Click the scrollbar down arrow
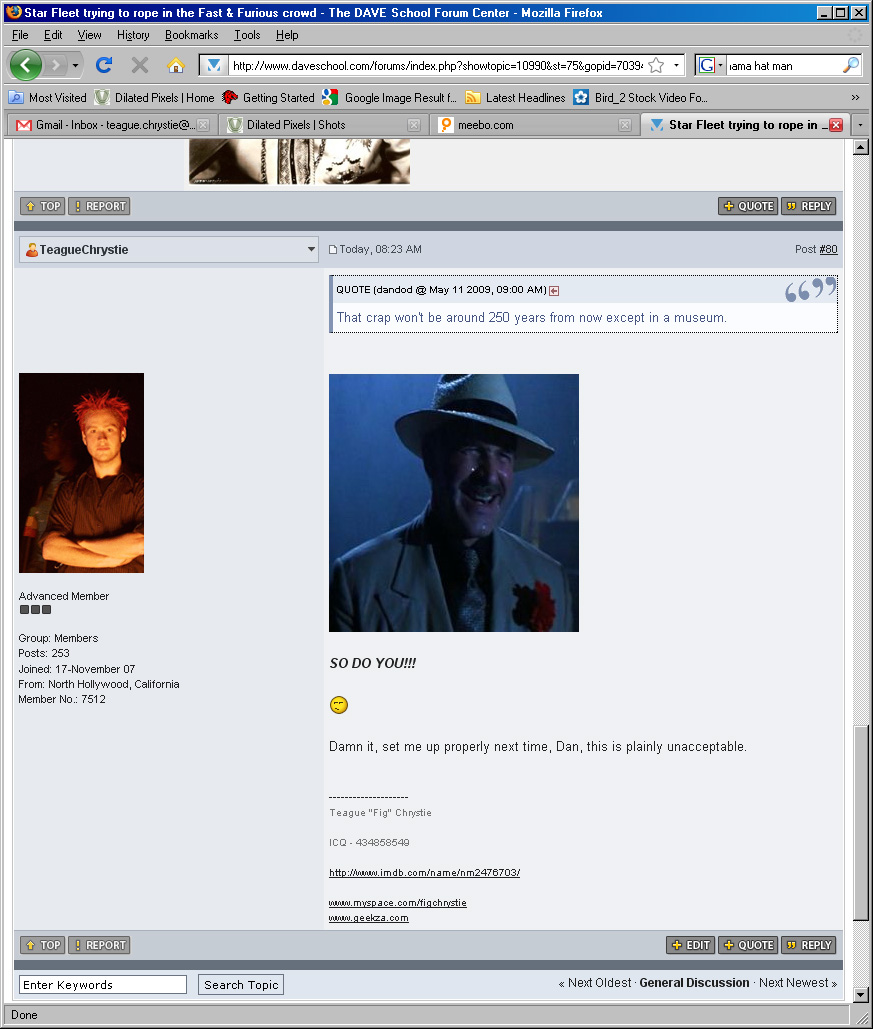 pyautogui.click(x=861, y=994)
